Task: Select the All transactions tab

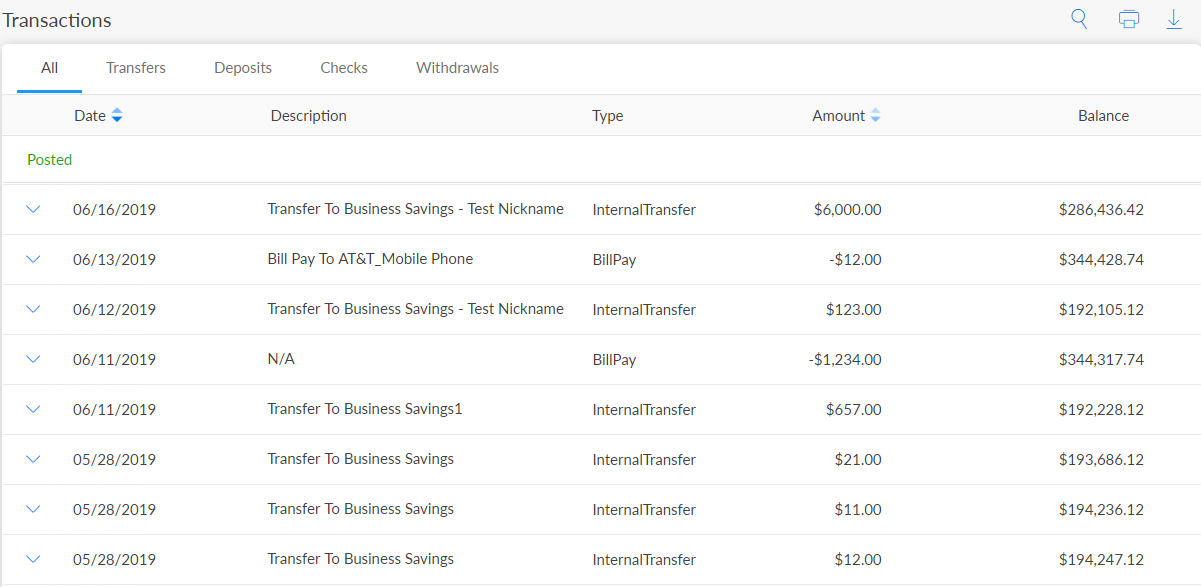Action: tap(49, 68)
